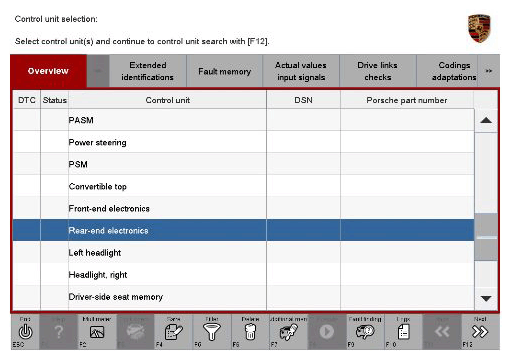Open the Help question mark button
The width and height of the screenshot is (511, 360).
[x=58, y=332]
